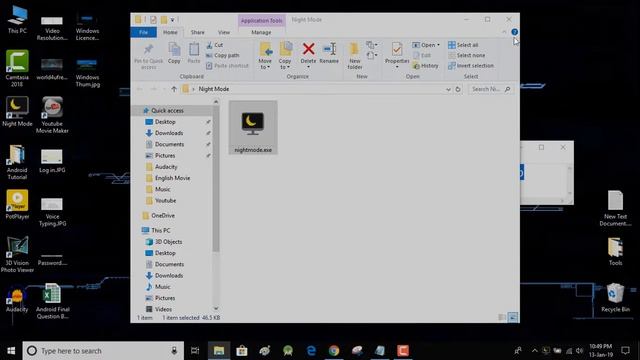Switch to details view button
Screen dimensions: 640x360
click(502, 318)
